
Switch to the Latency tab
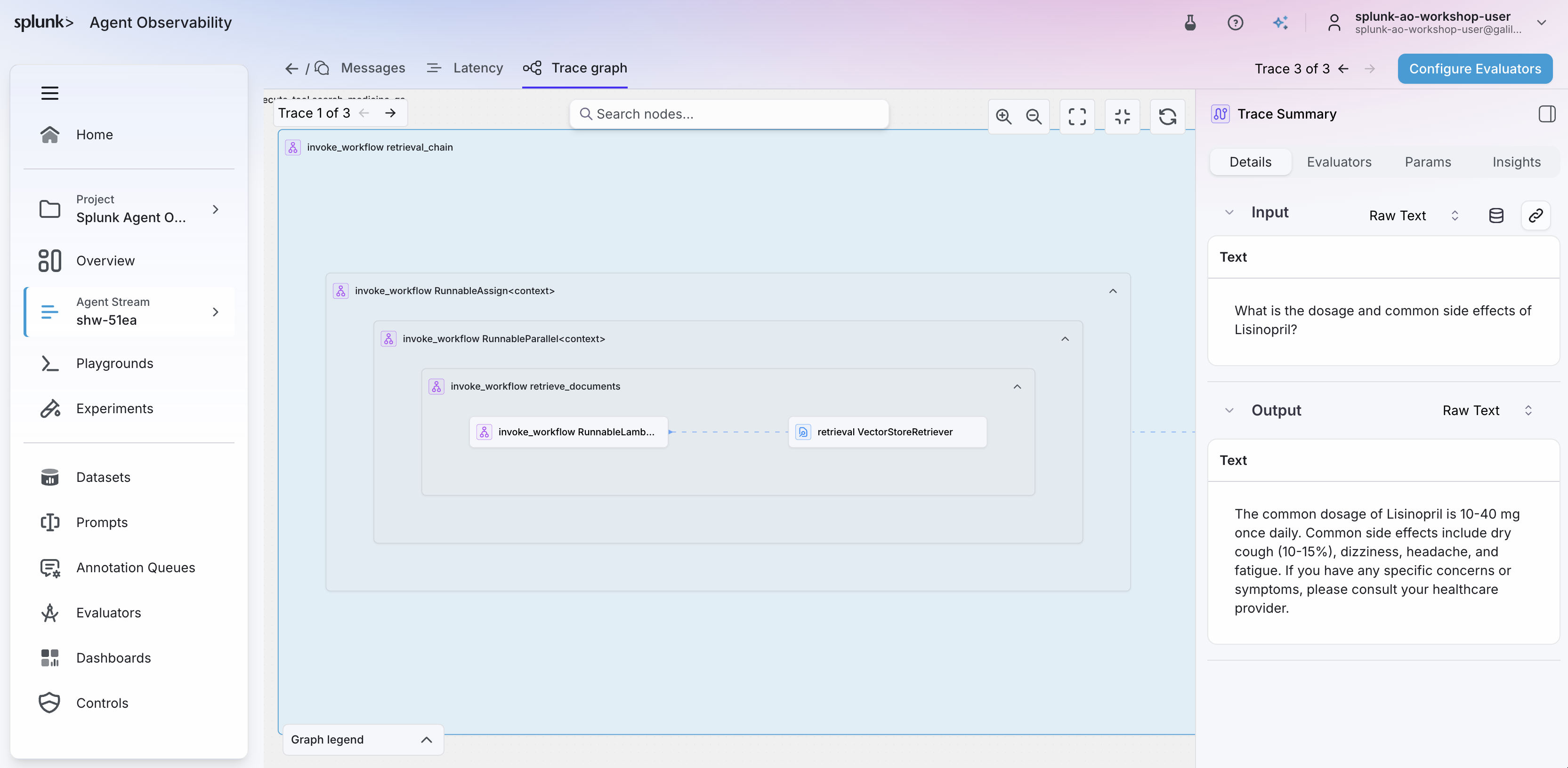pos(465,68)
